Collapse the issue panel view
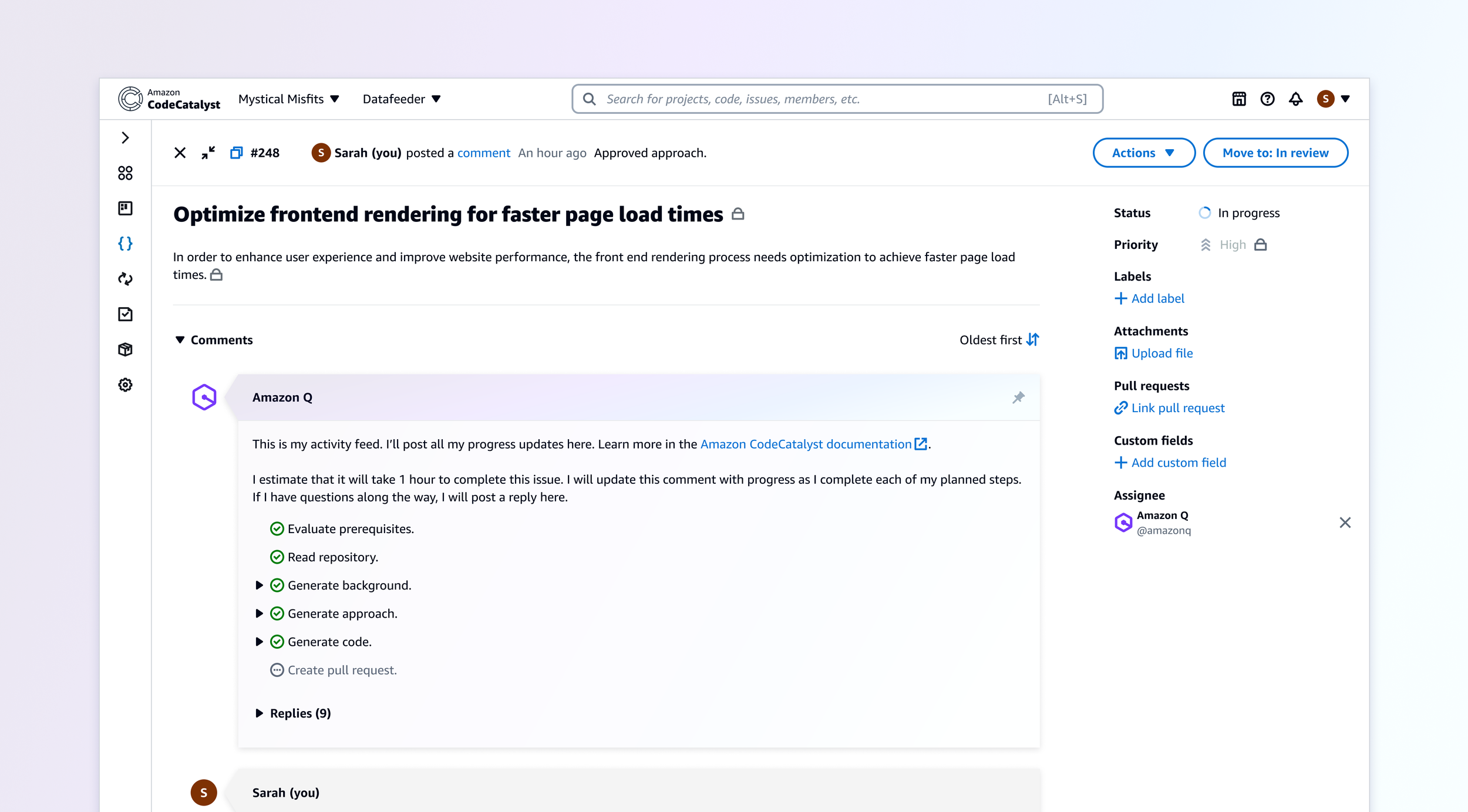The width and height of the screenshot is (1468, 812). click(x=208, y=153)
